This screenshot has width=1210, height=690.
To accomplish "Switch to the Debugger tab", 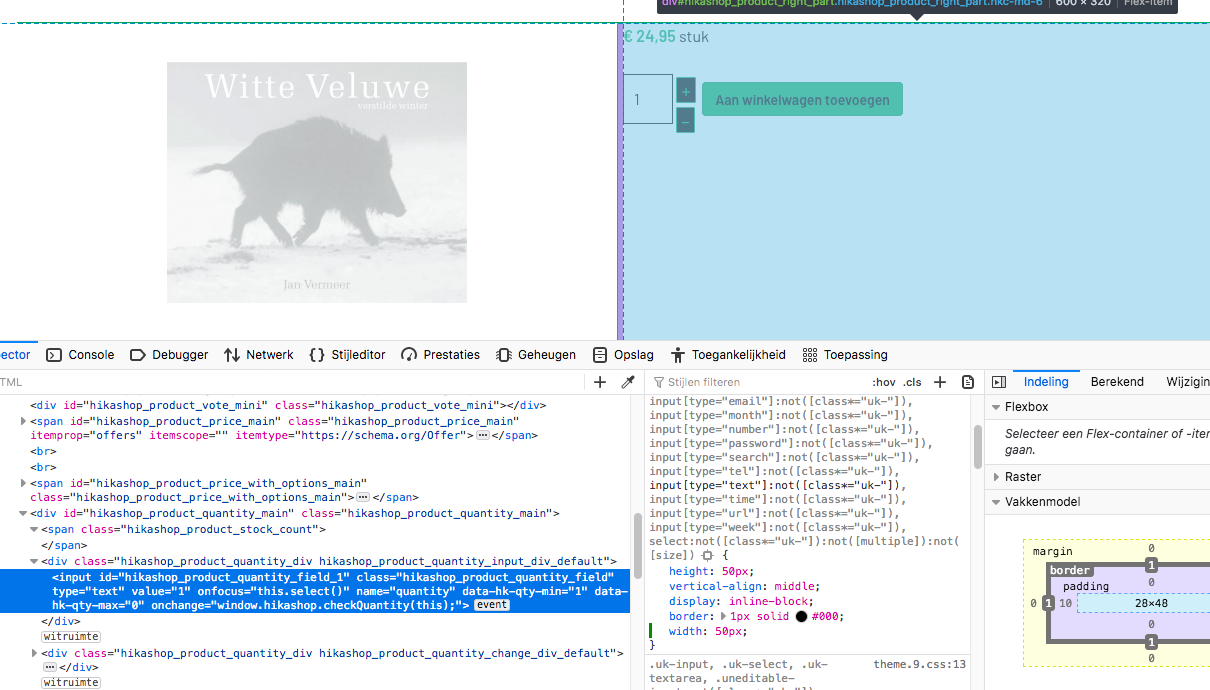I will click(x=169, y=355).
